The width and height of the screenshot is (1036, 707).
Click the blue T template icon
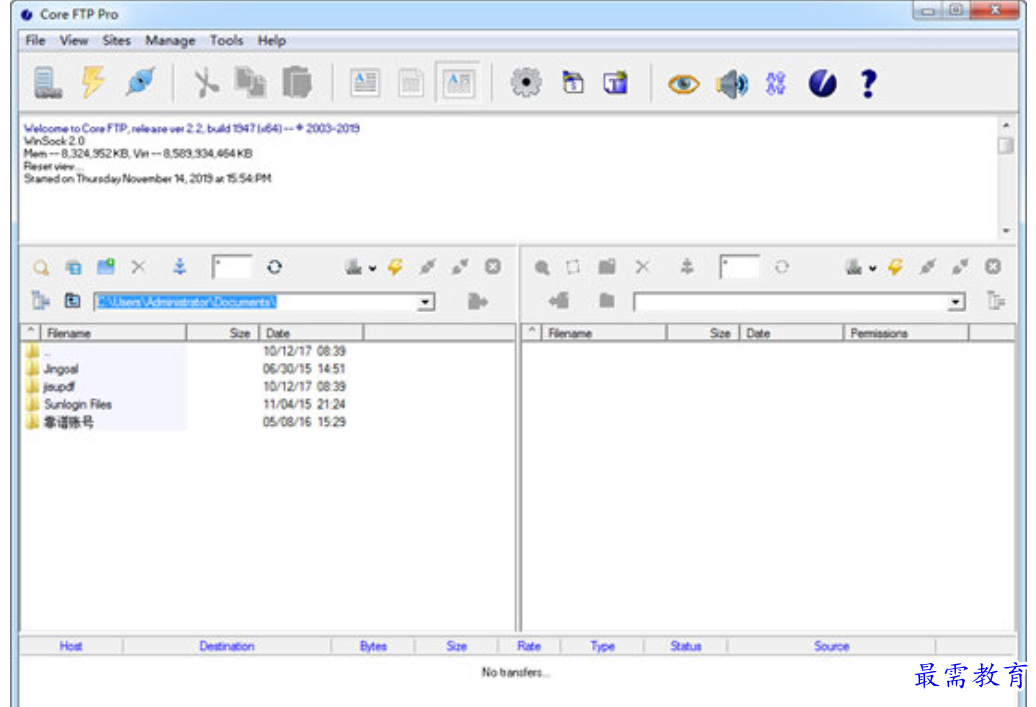coord(615,83)
